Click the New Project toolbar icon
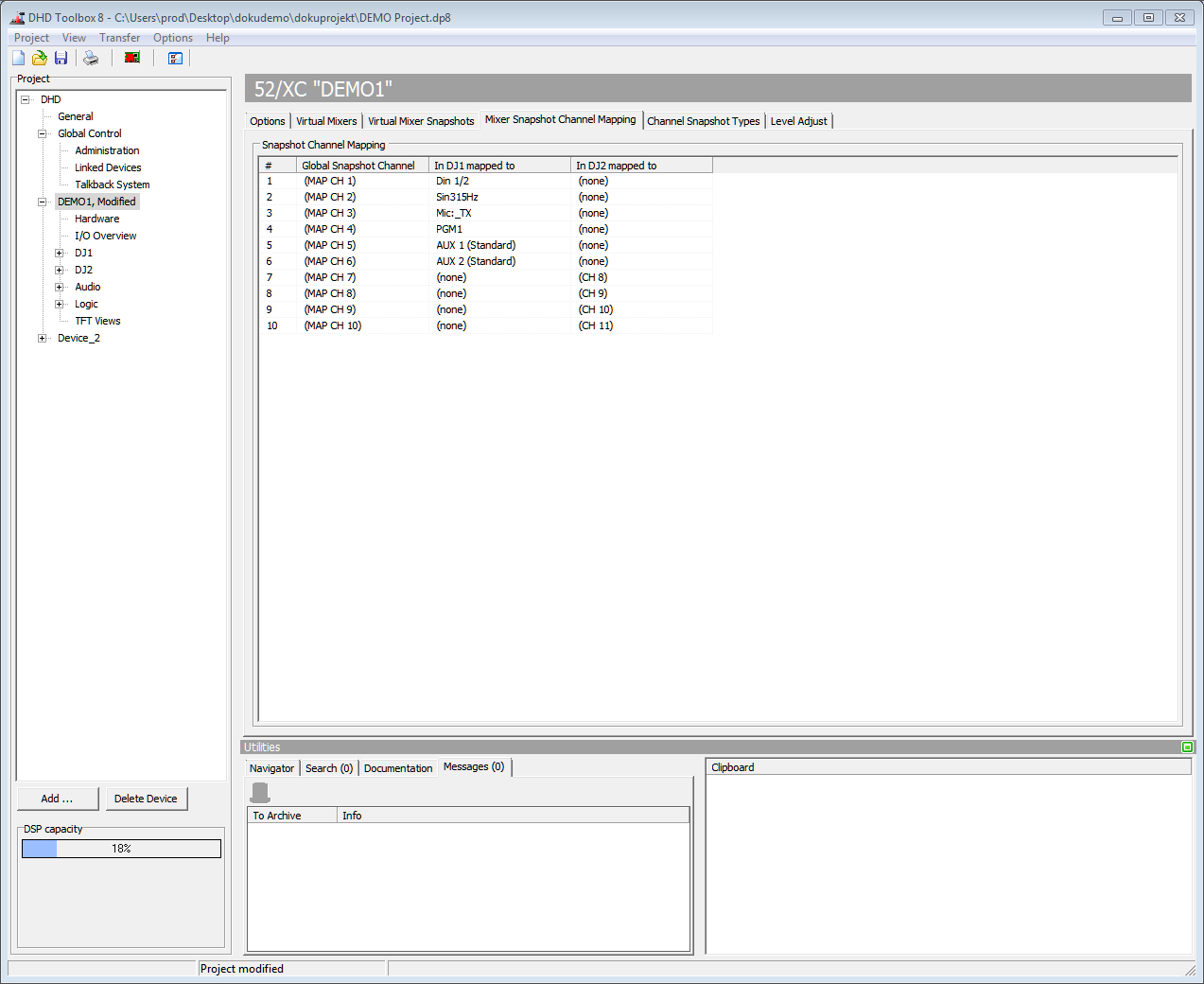 (x=19, y=59)
